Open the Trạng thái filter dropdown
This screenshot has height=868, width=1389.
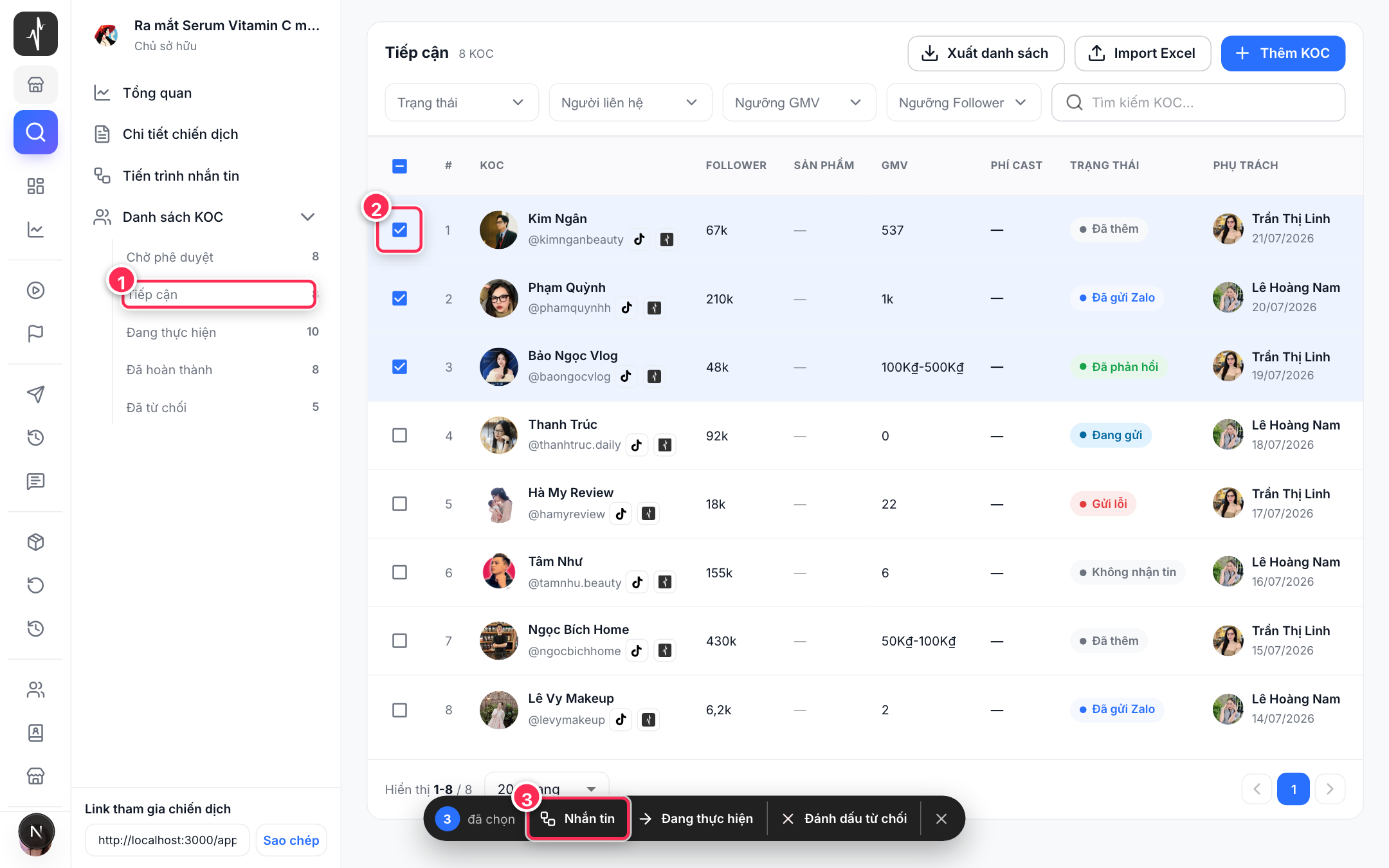click(461, 102)
